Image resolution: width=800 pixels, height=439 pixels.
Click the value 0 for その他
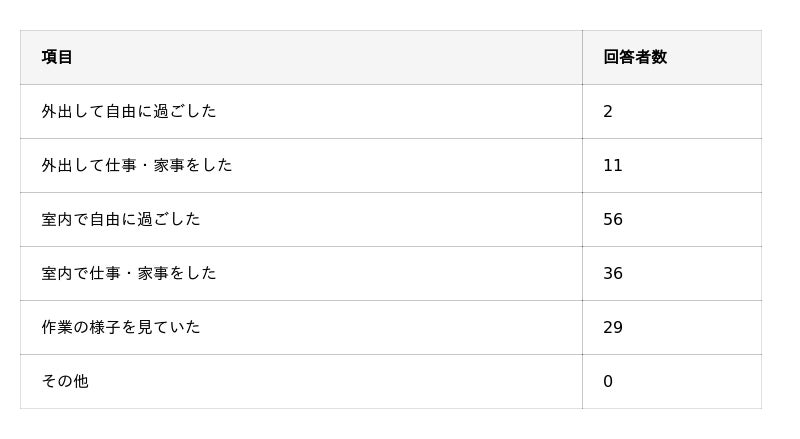pos(608,381)
